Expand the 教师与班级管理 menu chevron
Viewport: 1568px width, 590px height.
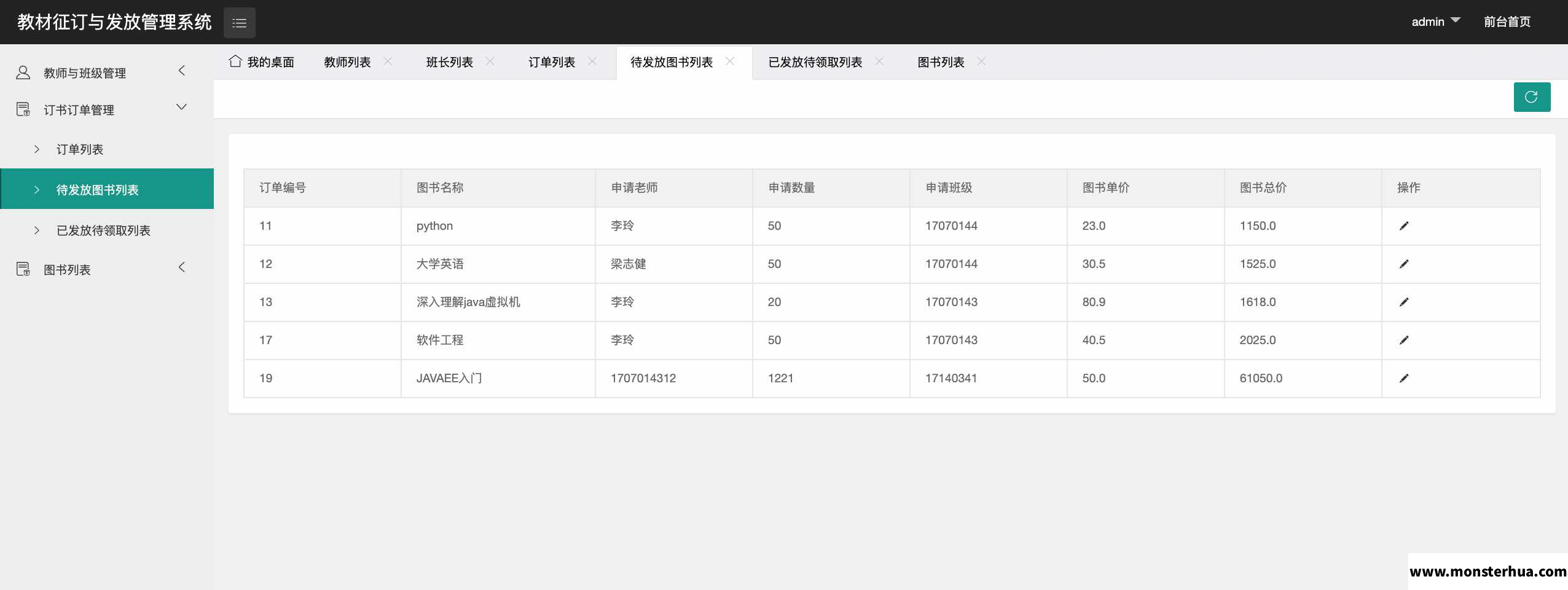(181, 71)
